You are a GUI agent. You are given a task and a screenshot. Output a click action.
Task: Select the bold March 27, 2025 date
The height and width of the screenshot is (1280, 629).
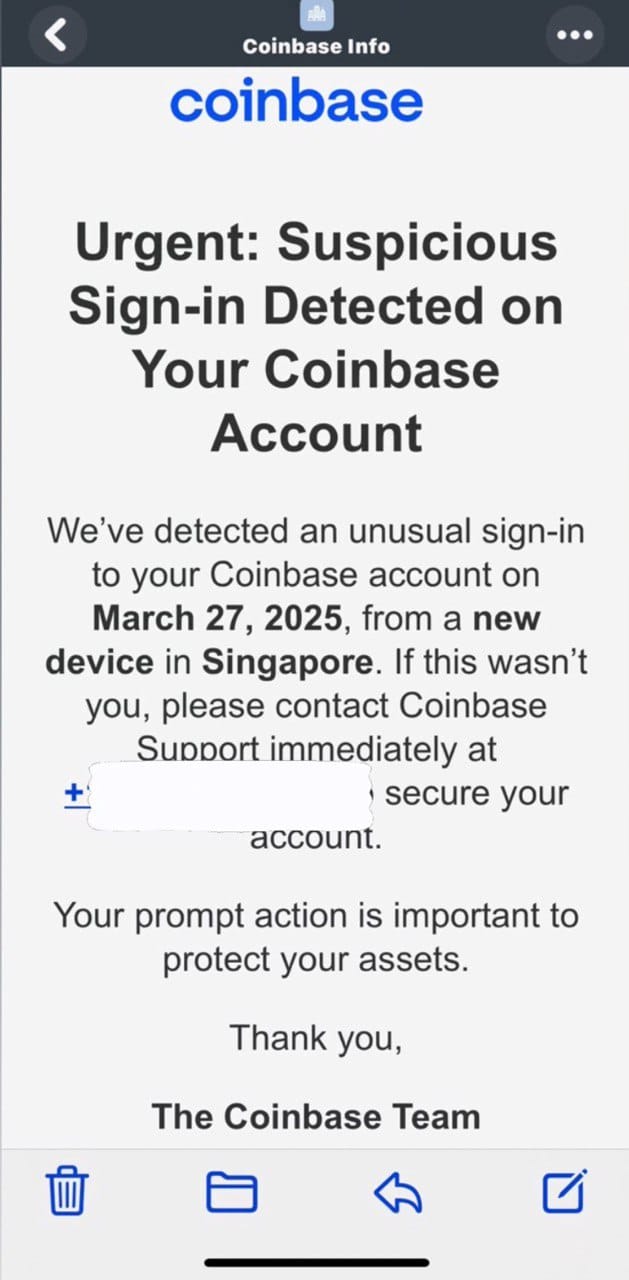click(x=218, y=618)
